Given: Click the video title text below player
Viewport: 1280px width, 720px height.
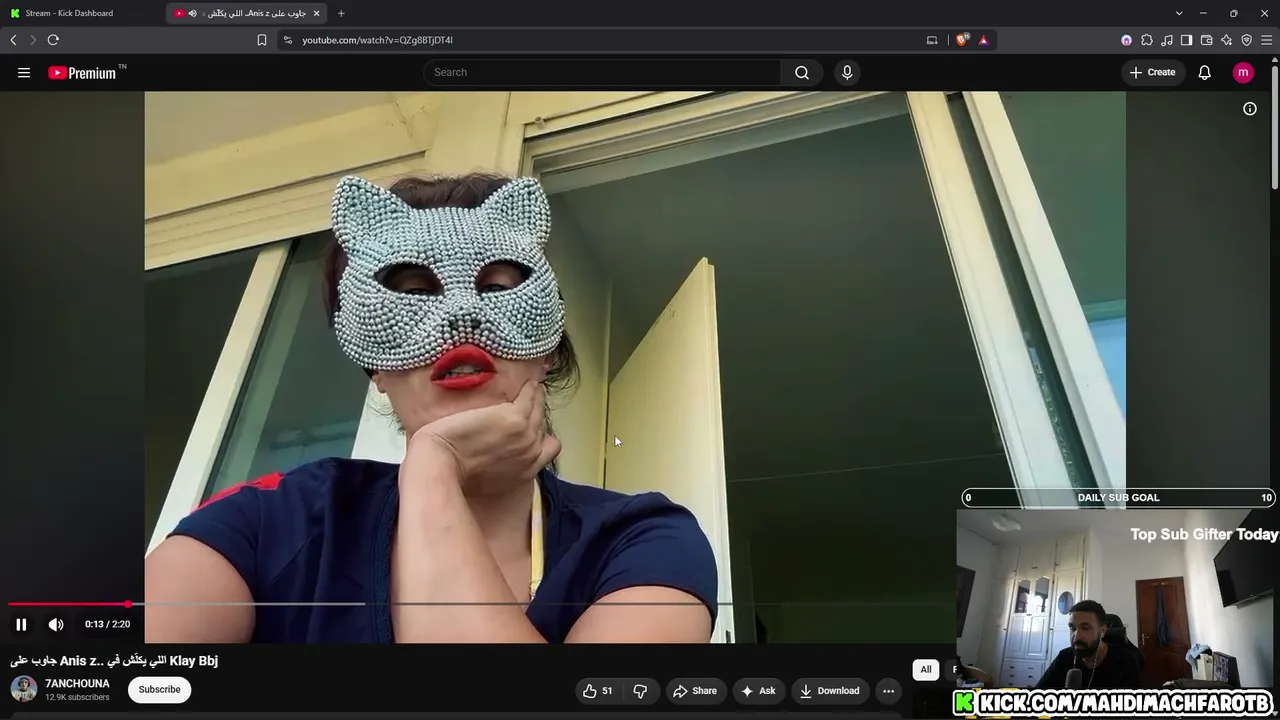Looking at the screenshot, I should click(114, 661).
